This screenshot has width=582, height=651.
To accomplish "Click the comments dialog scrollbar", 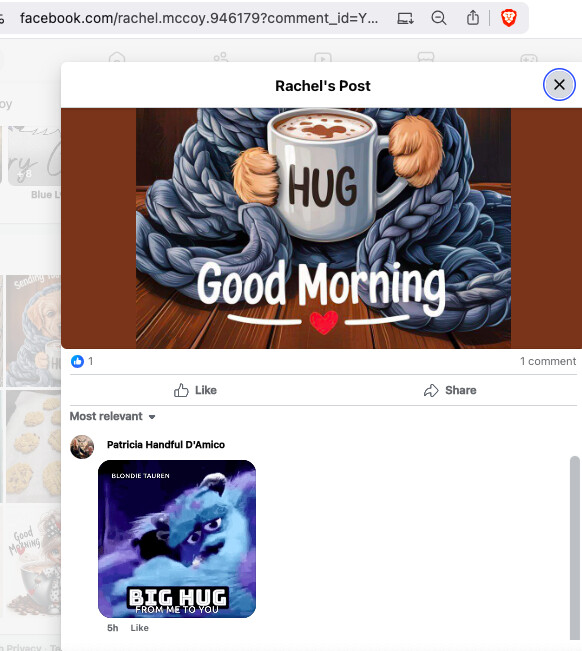I will 575,548.
